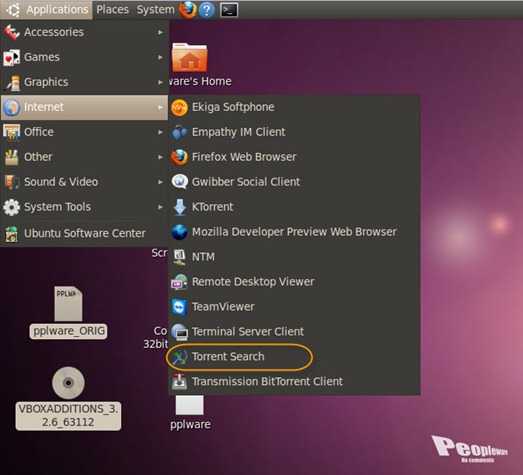
Task: Expand the Internet submenu arrow
Action: coord(160,107)
